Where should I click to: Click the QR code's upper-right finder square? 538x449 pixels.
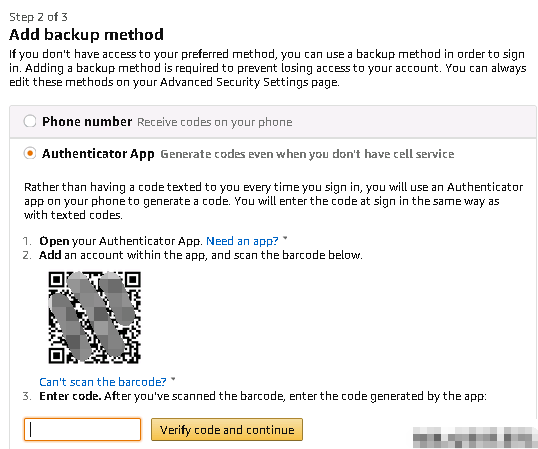pos(132,280)
